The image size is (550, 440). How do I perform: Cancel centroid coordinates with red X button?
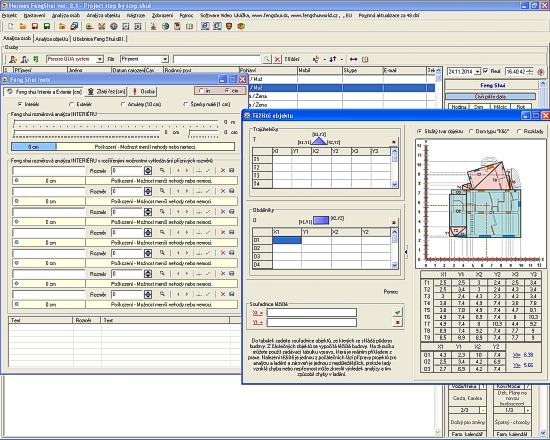(397, 322)
